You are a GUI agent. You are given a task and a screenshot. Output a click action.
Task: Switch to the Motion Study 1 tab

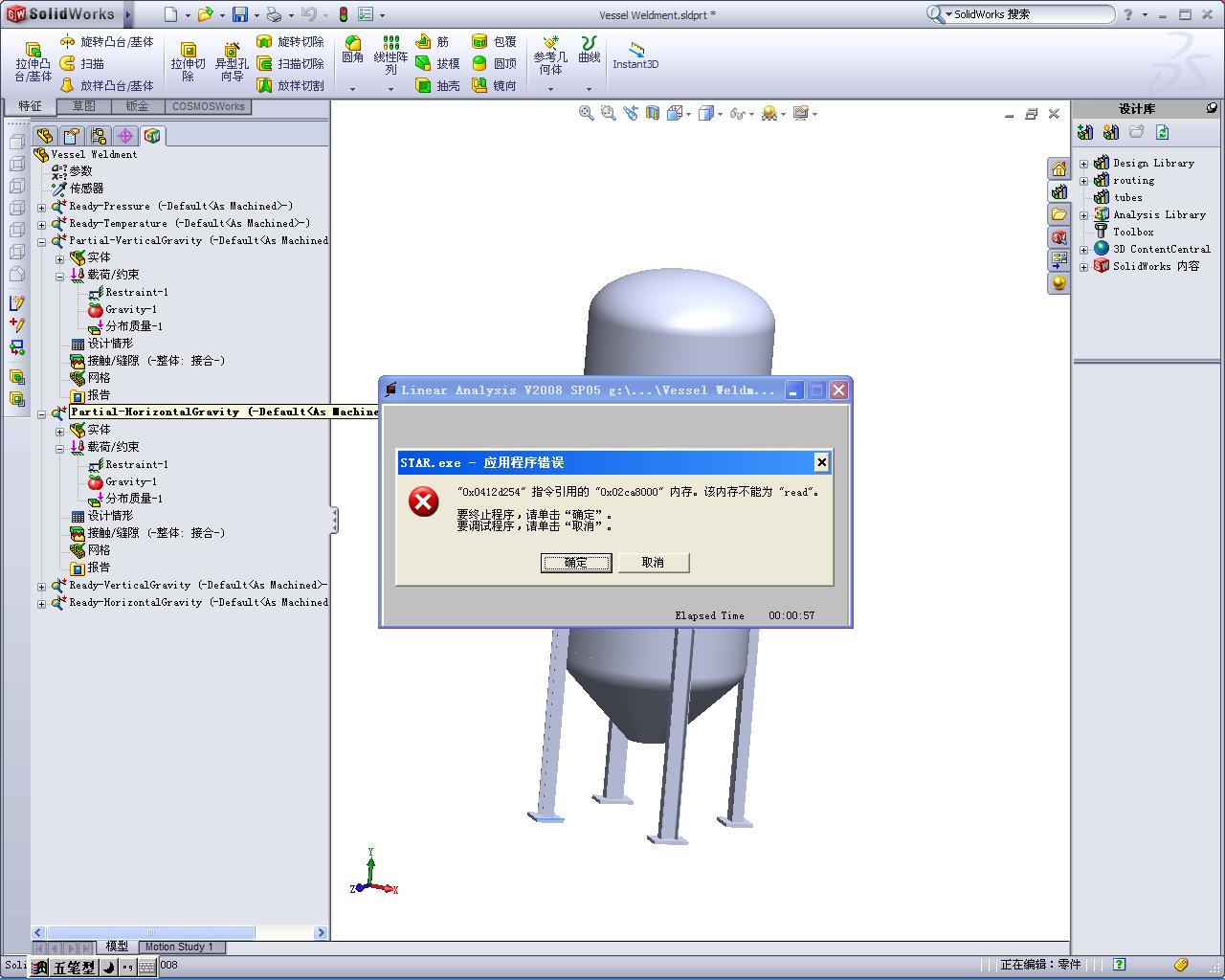[x=179, y=947]
